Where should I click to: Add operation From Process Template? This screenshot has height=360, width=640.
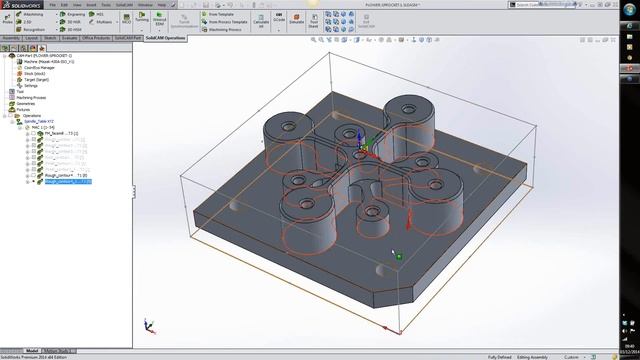pyautogui.click(x=224, y=22)
